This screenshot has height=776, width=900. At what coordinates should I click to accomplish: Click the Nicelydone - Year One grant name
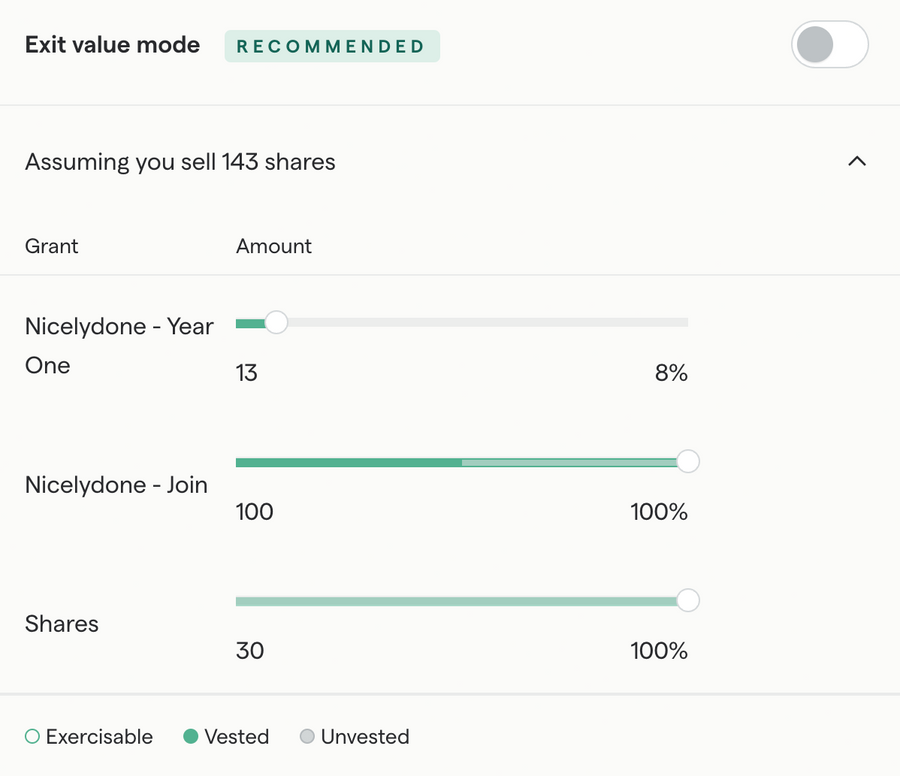coord(119,345)
